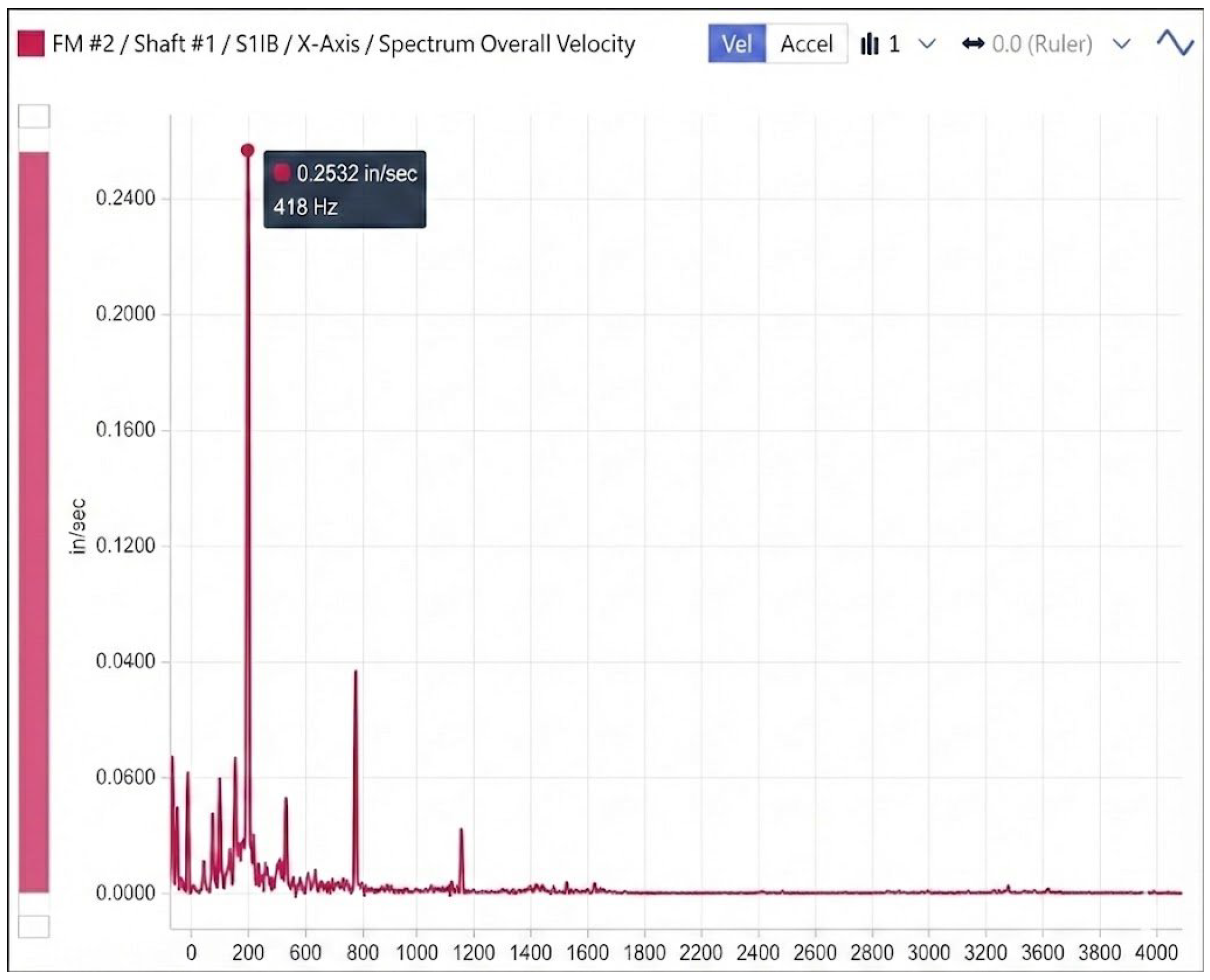The width and height of the screenshot is (1210, 980).
Task: Click the red series legend swatch
Action: pyautogui.click(x=31, y=43)
